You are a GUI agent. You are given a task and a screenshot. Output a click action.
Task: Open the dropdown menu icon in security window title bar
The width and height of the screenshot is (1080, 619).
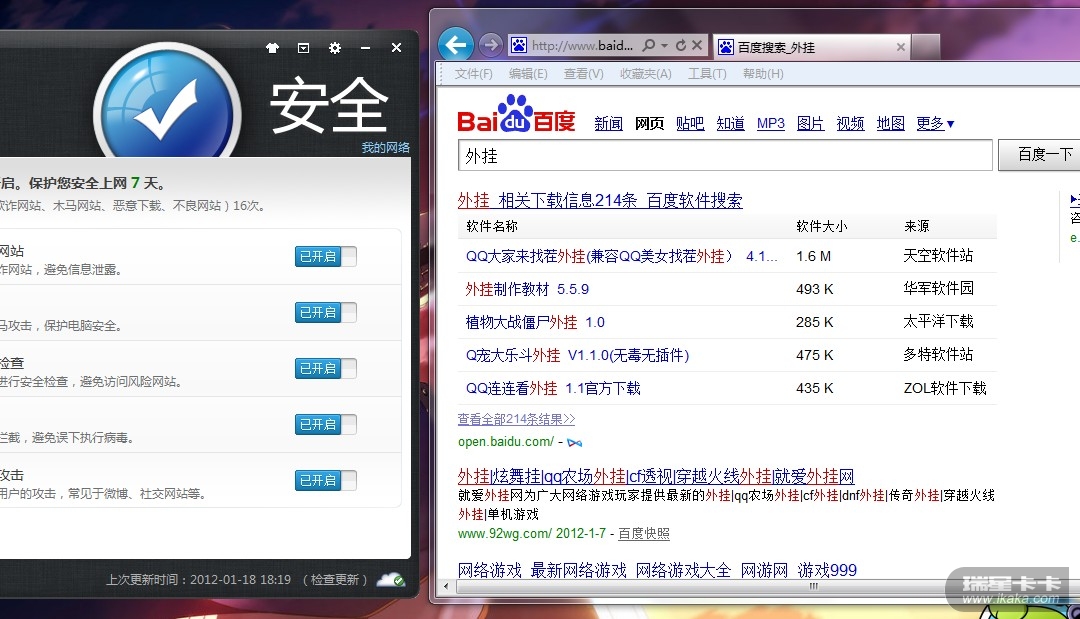[303, 48]
